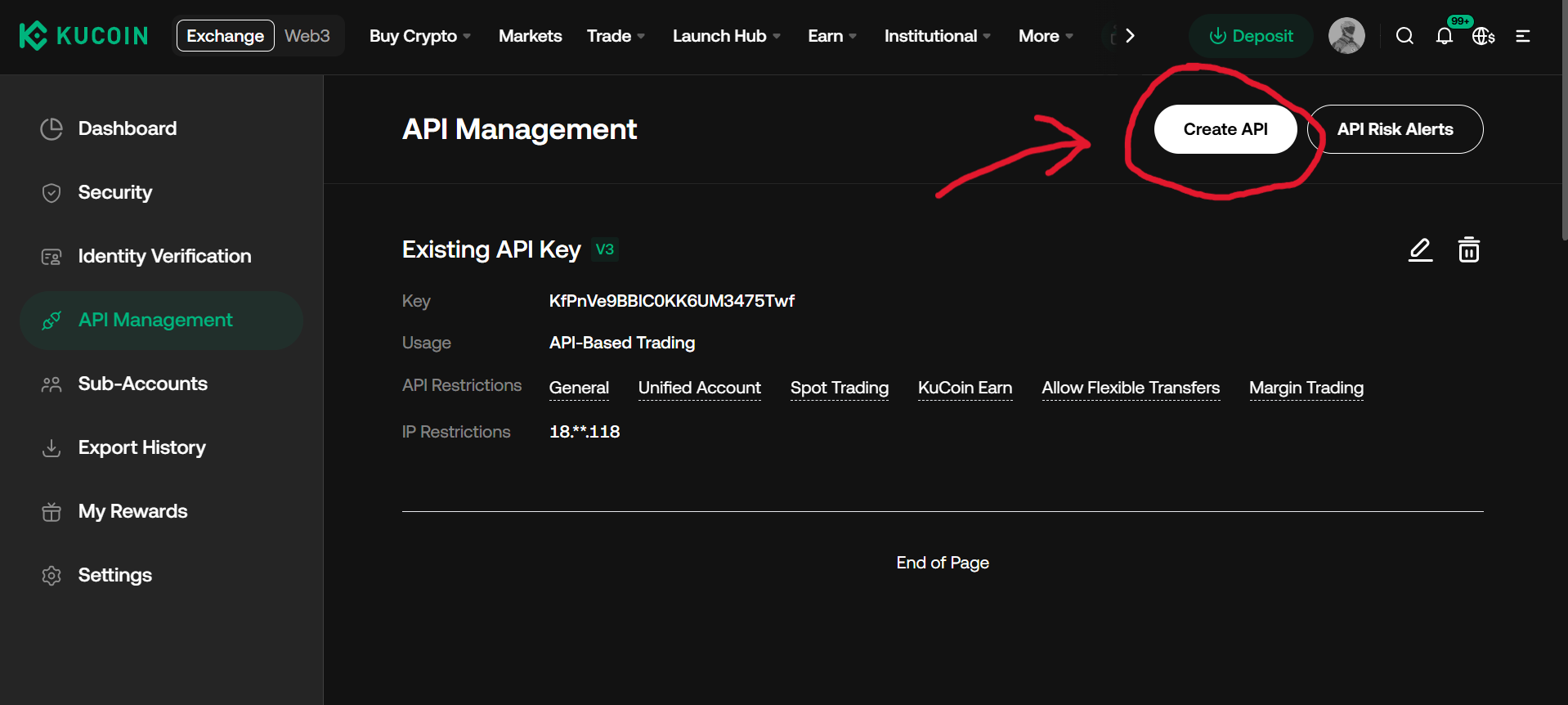Open My Rewards in sidebar

pyautogui.click(x=162, y=512)
